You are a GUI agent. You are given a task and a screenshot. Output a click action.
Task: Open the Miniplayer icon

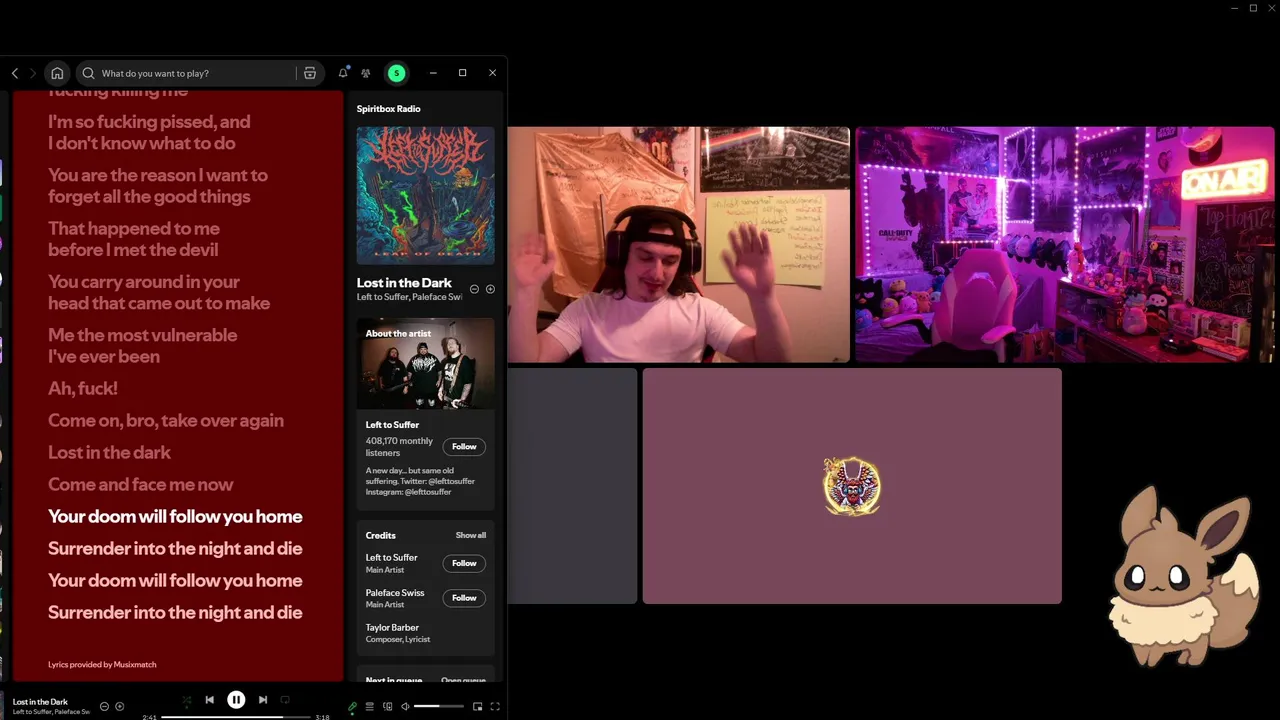pyautogui.click(x=477, y=706)
